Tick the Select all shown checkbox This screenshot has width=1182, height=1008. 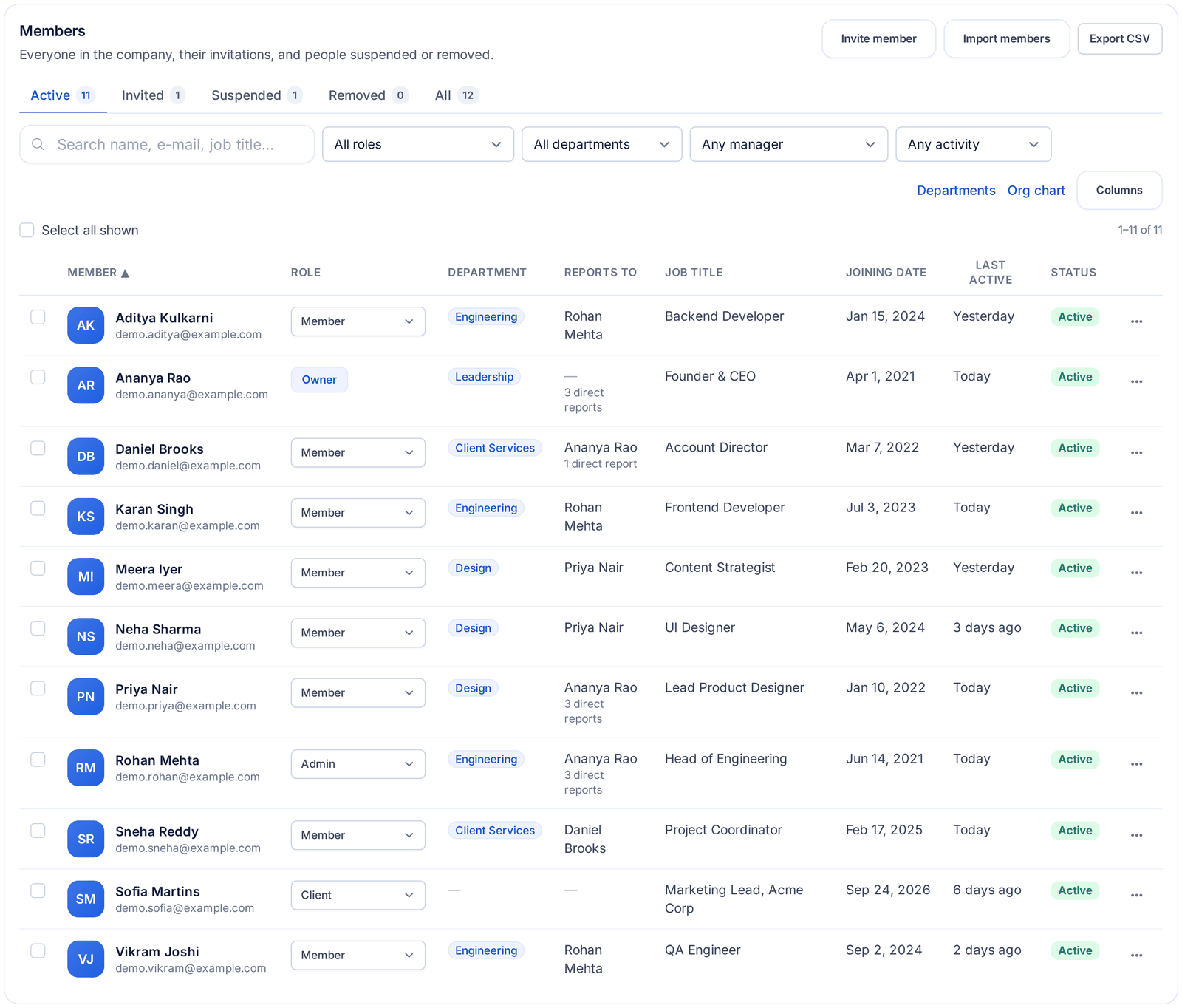pyautogui.click(x=27, y=230)
